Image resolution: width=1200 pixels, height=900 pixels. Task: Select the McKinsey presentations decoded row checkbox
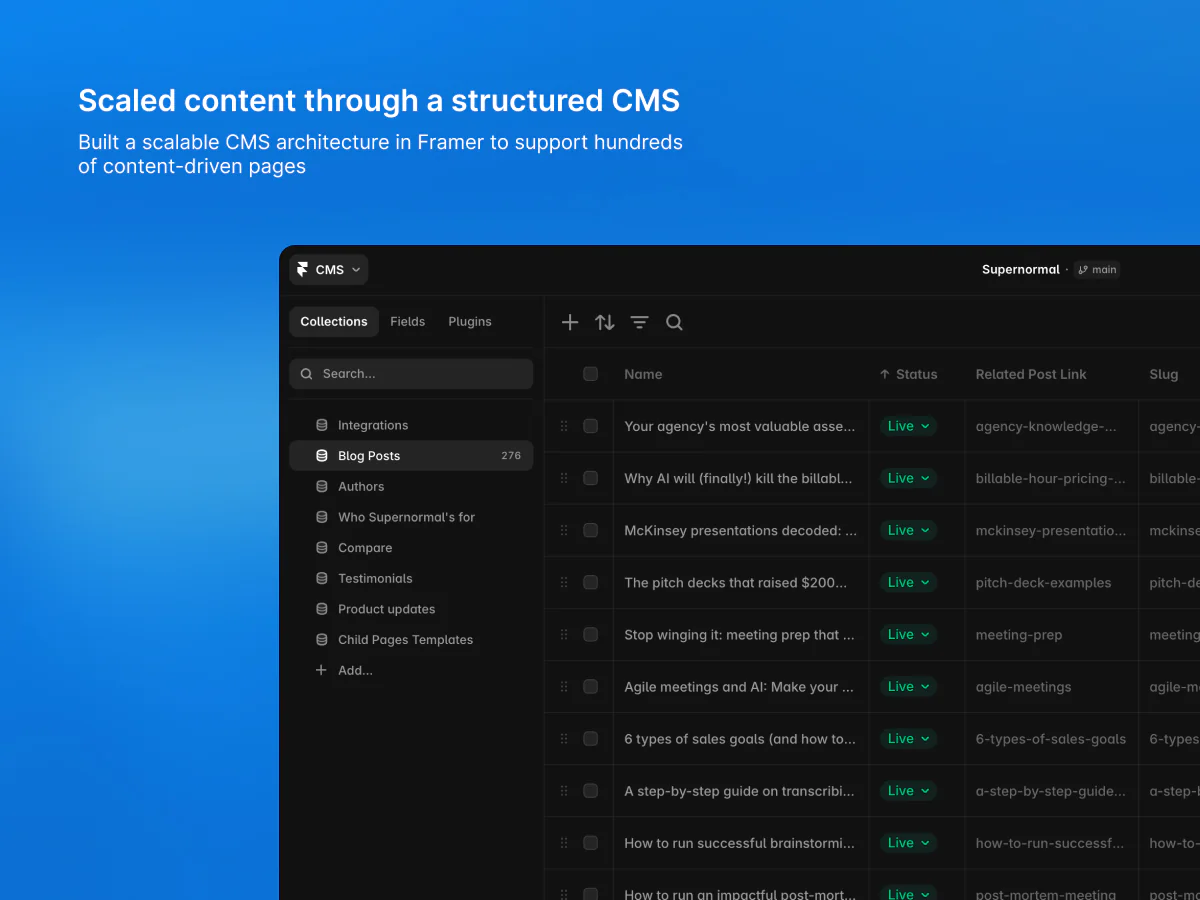tap(591, 530)
